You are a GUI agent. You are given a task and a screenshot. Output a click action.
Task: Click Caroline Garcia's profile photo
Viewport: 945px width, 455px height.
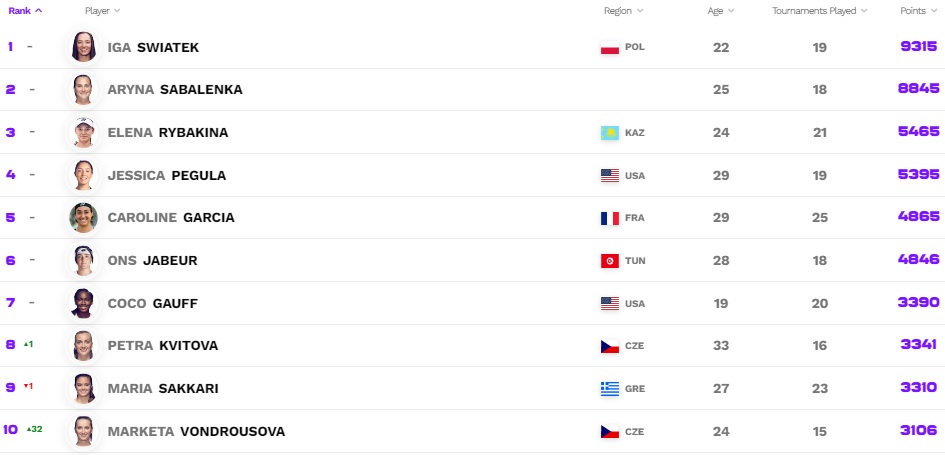point(83,218)
